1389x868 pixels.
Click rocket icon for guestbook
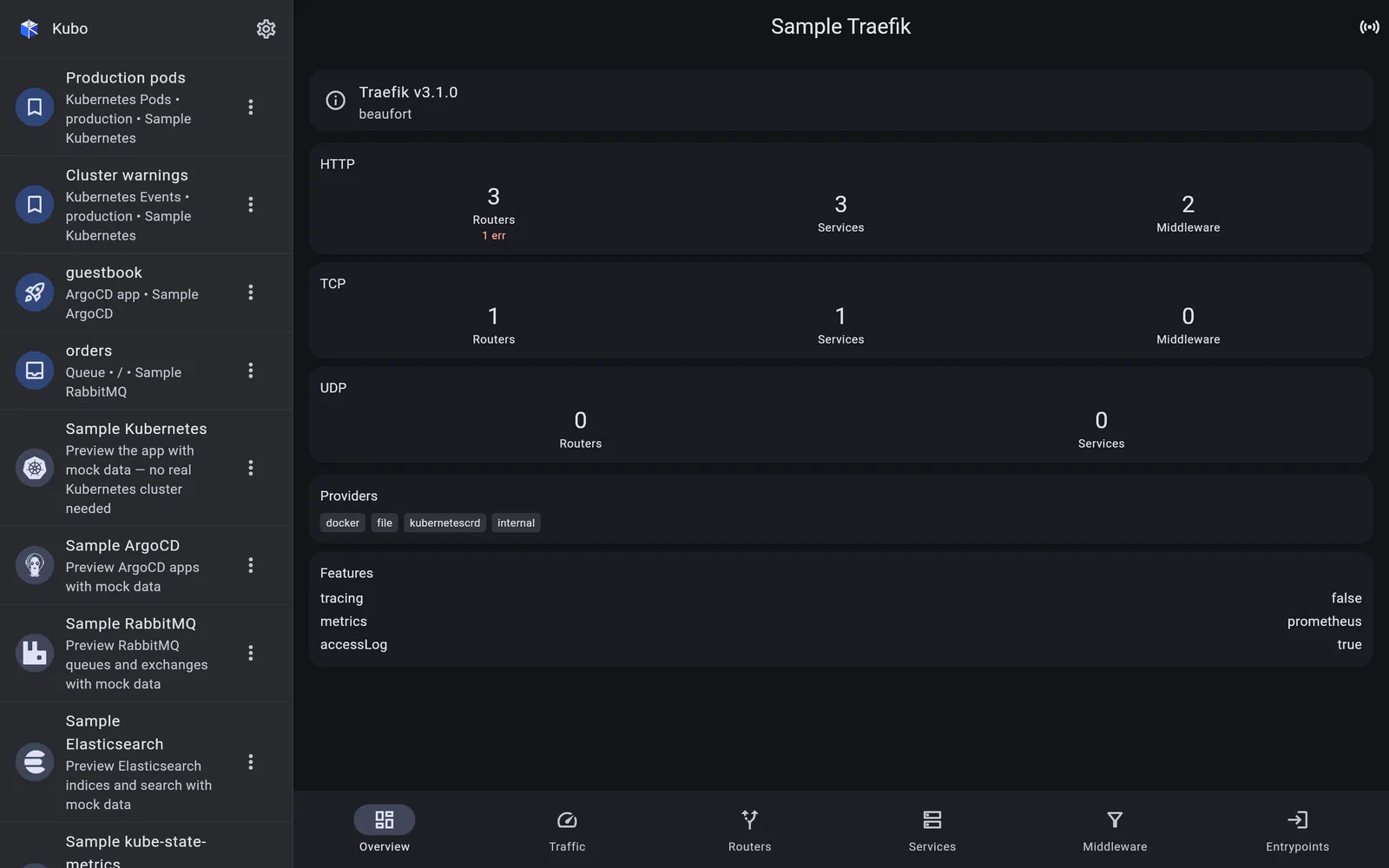(35, 293)
